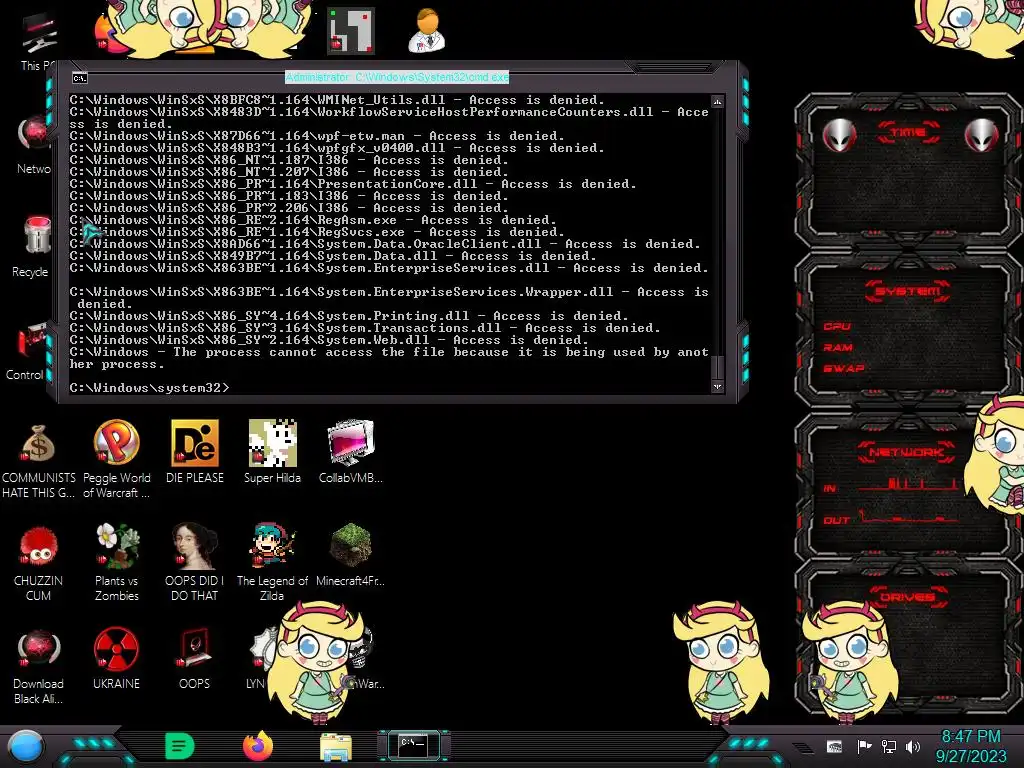The width and height of the screenshot is (1024, 768).
Task: Click the DRIVES gadget header
Action: (x=908, y=597)
